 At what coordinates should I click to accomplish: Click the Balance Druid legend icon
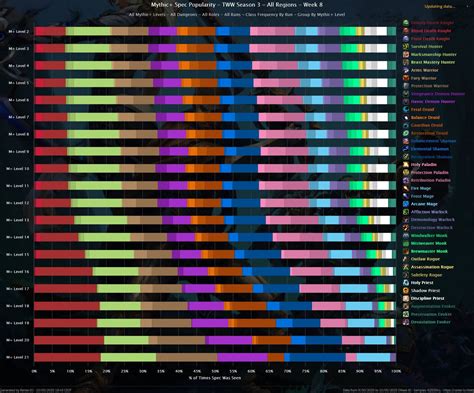pyautogui.click(x=406, y=117)
